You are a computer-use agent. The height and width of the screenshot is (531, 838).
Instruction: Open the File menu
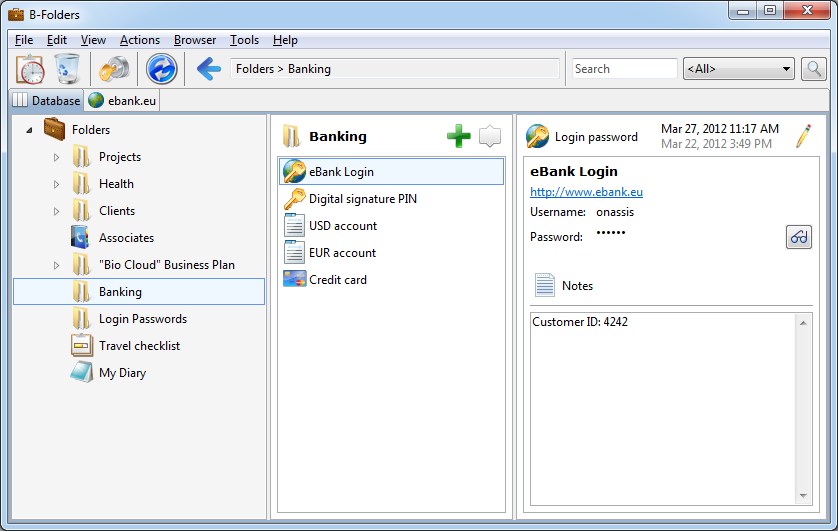[x=24, y=40]
